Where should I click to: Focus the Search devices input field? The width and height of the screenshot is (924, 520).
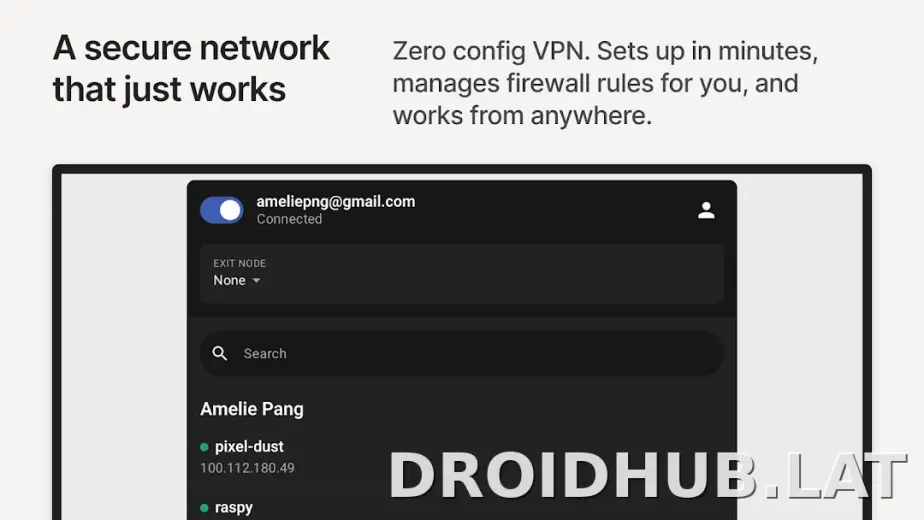pos(461,353)
